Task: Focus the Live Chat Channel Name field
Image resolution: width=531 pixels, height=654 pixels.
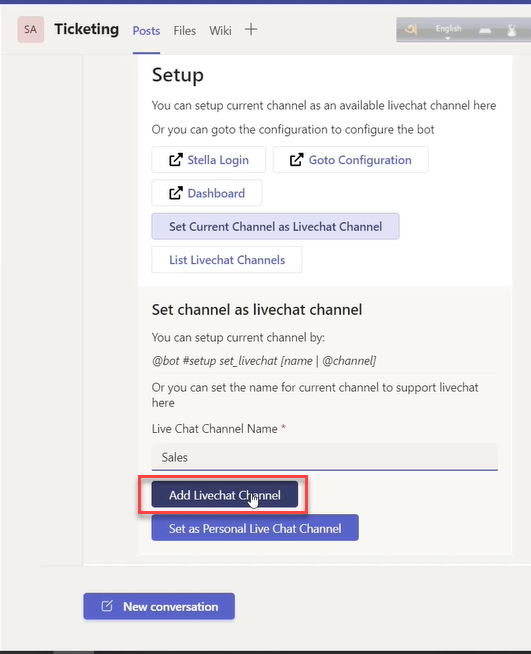Action: (x=325, y=457)
